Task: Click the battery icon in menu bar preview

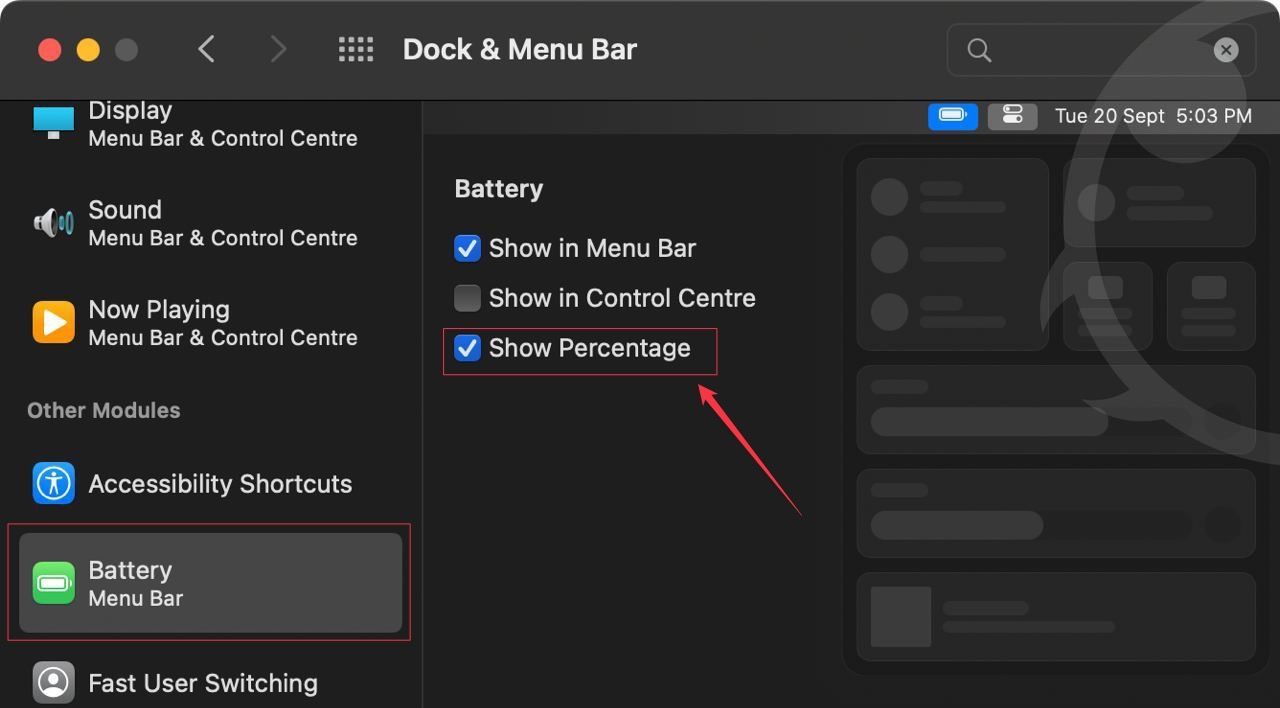Action: pyautogui.click(x=952, y=116)
